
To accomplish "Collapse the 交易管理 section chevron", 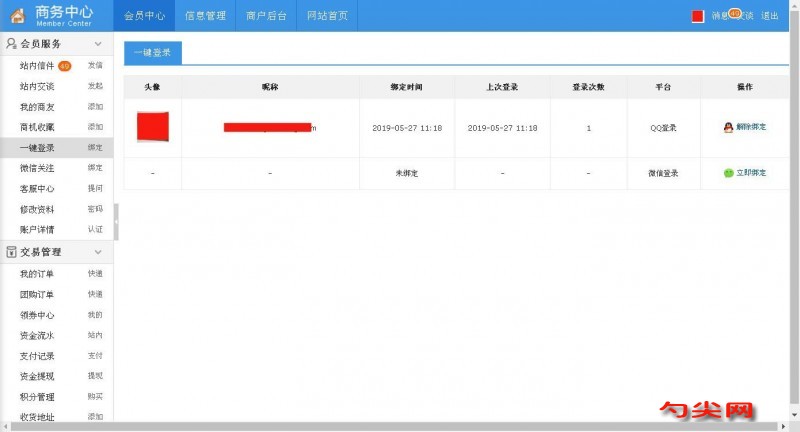I will 98,252.
